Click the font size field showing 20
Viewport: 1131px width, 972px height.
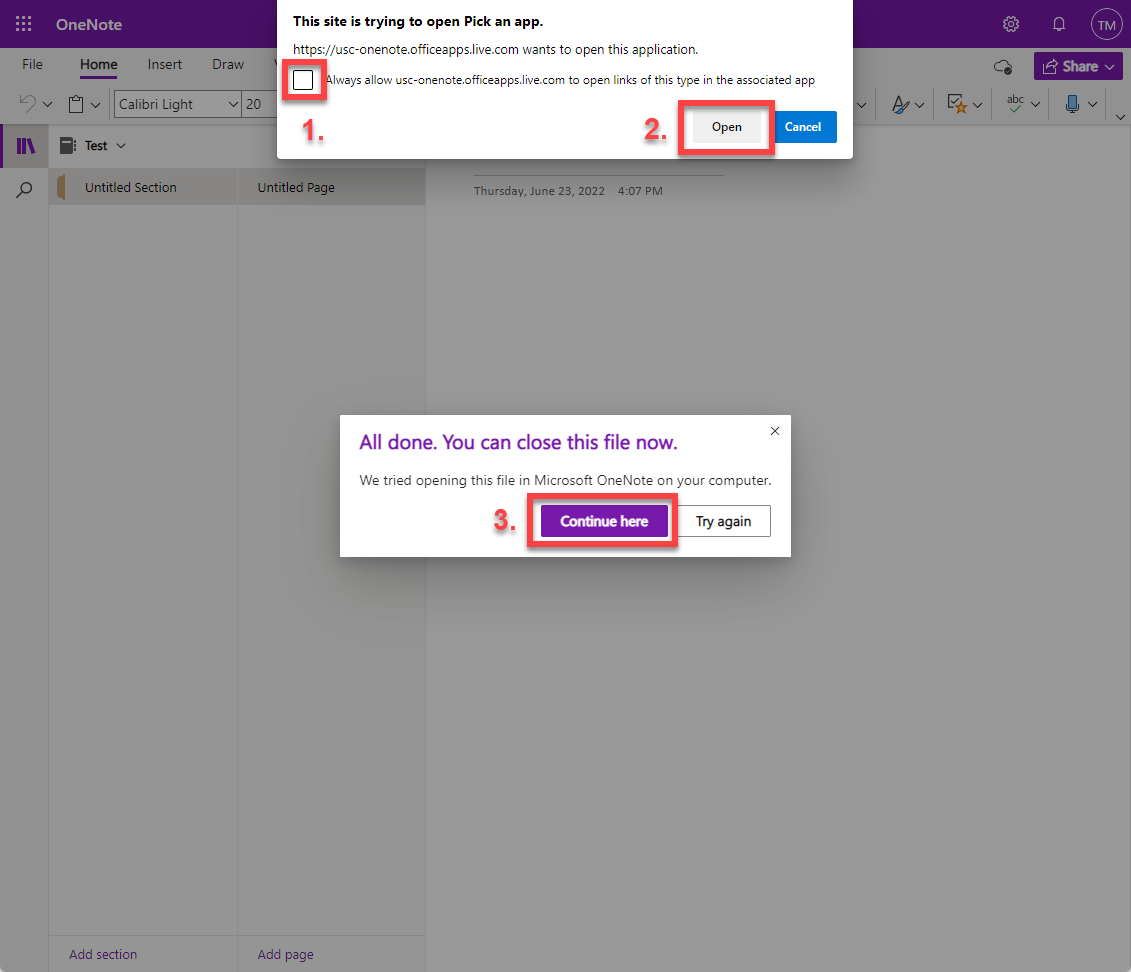(x=260, y=104)
